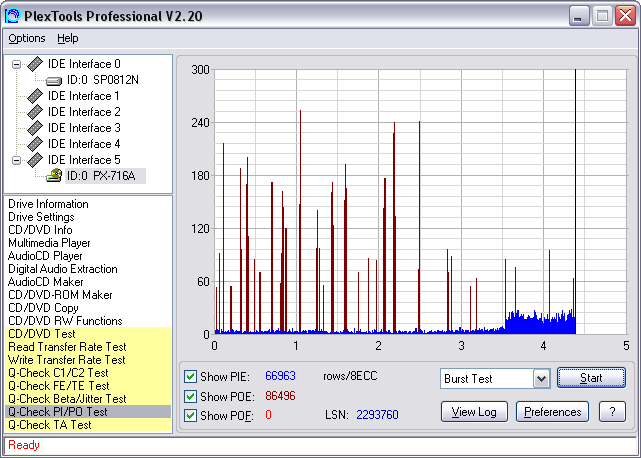Select IDE Interface 1 label
Image resolution: width=641 pixels, height=458 pixels.
[84, 96]
